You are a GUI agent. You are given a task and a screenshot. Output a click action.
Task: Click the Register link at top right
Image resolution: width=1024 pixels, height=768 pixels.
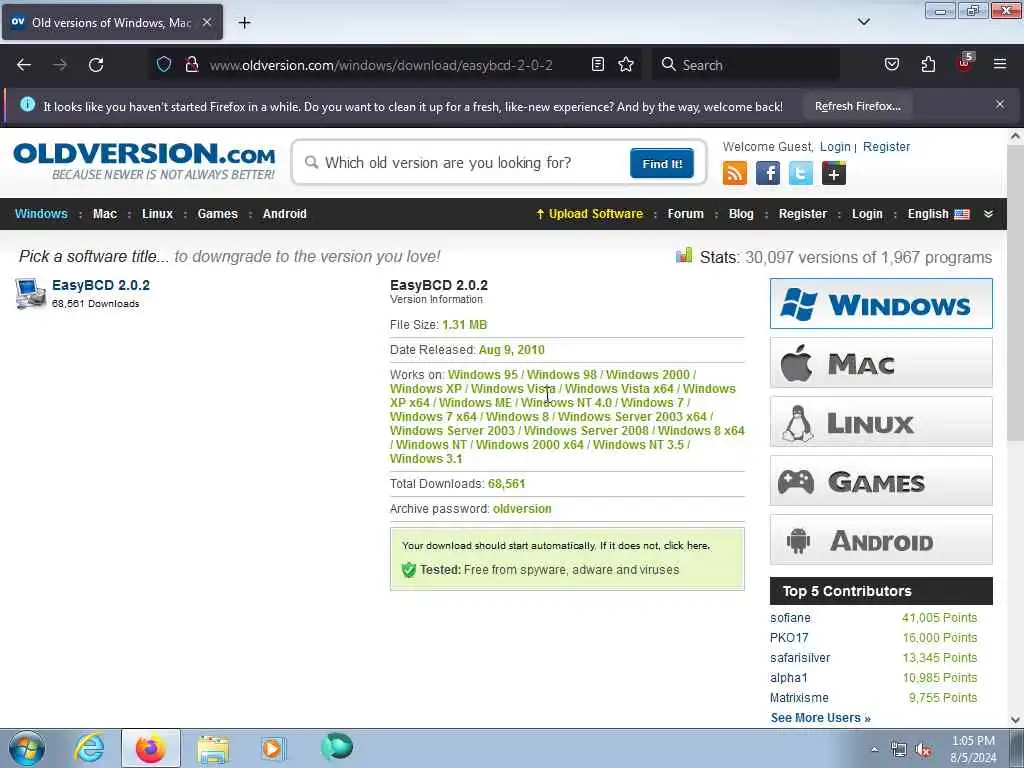[886, 147]
